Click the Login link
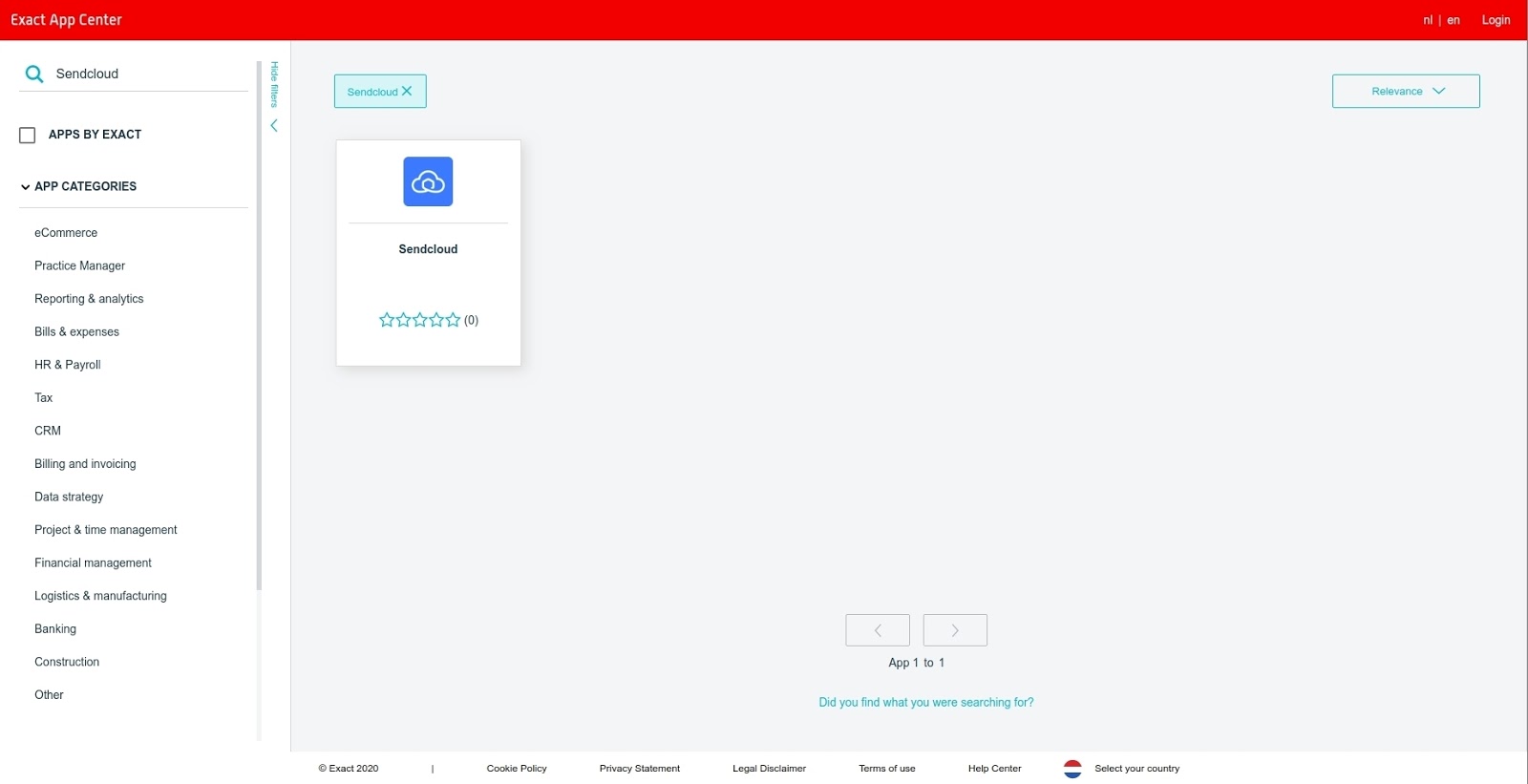 (1496, 20)
